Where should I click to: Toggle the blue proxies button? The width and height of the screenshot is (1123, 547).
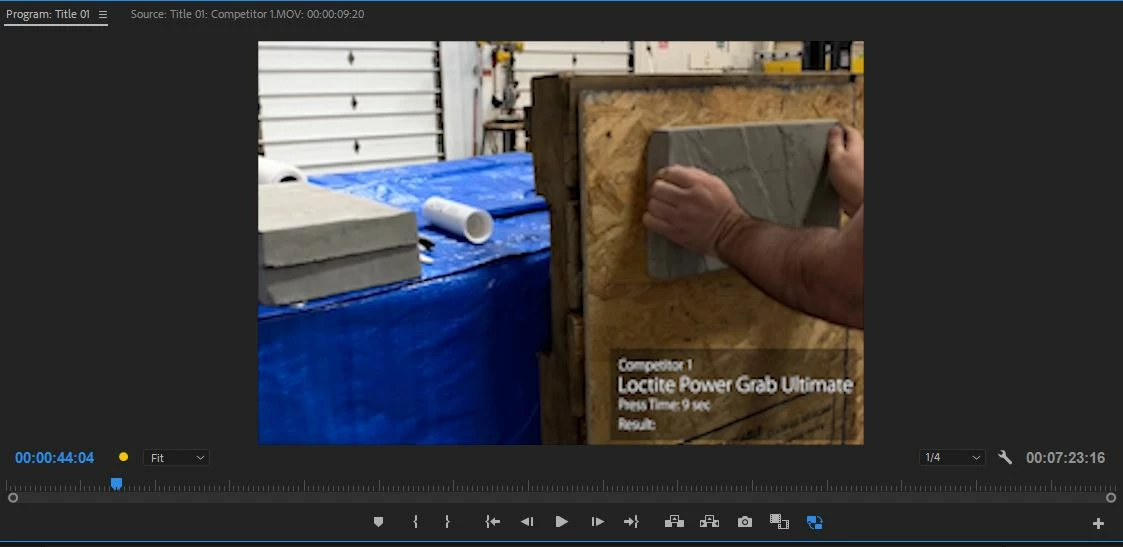click(x=814, y=522)
